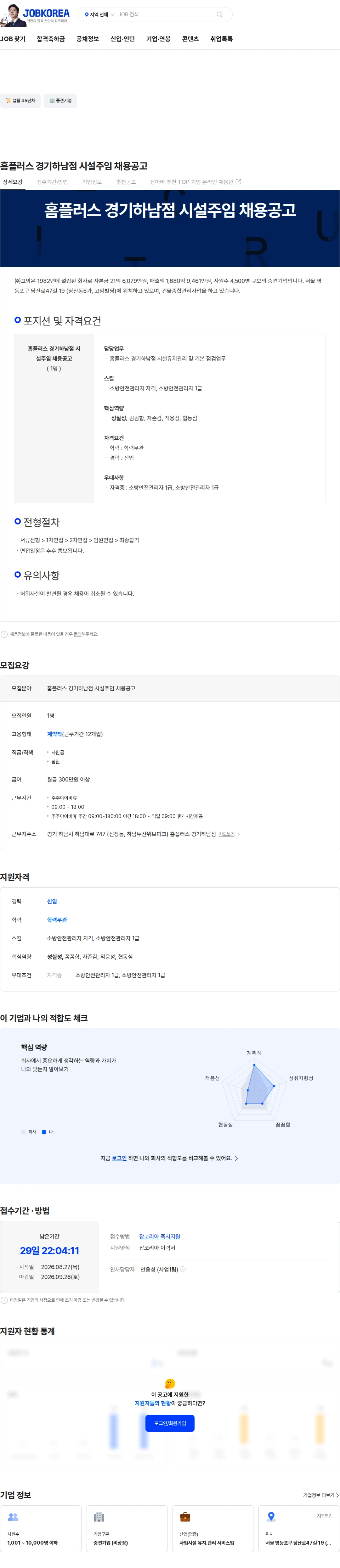
Task: Open 지도보기 in the 위치 card
Action: [325, 1516]
